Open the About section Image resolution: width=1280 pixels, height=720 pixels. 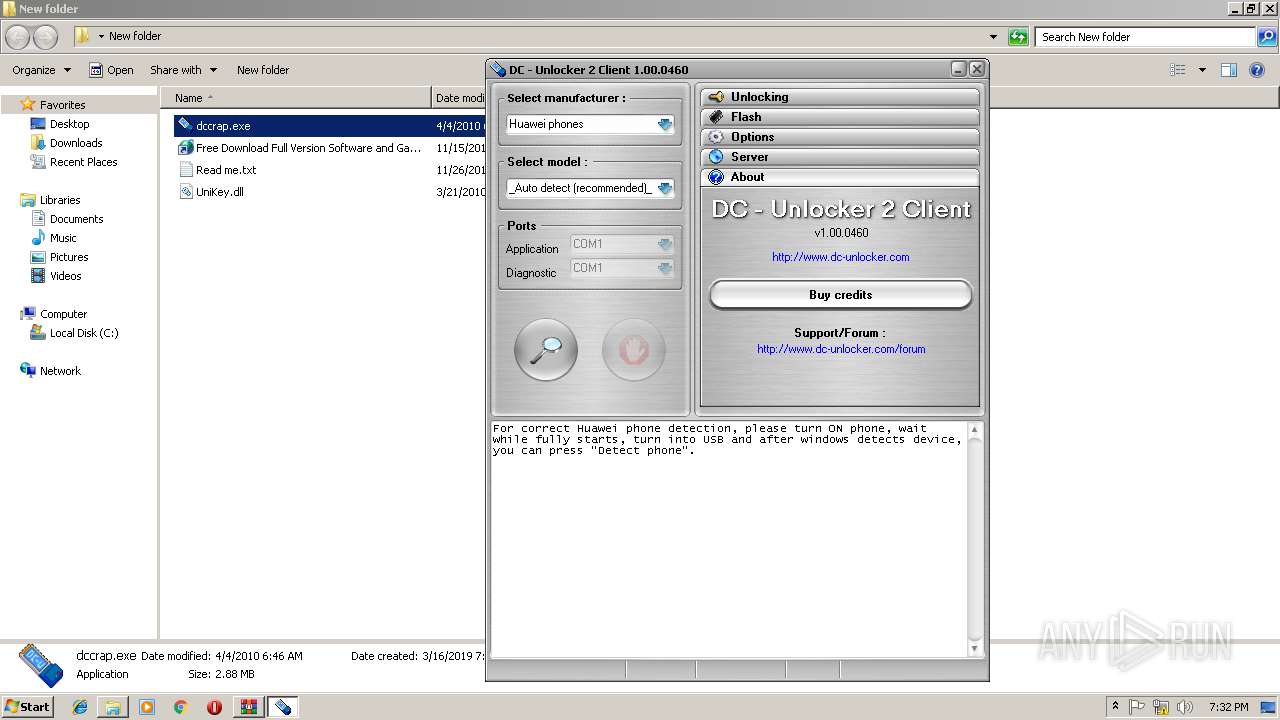[x=840, y=177]
